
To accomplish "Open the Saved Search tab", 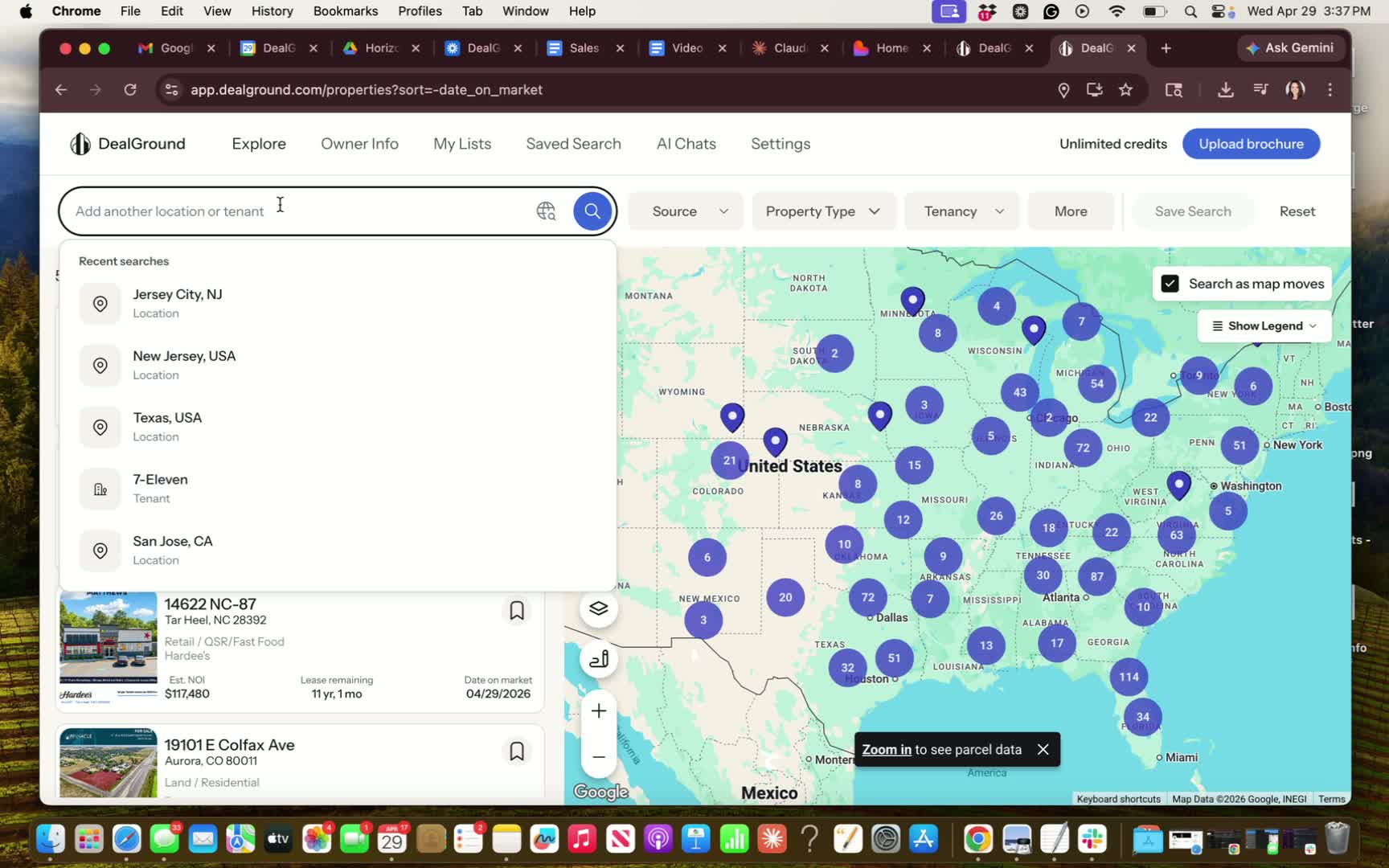I will (x=573, y=144).
